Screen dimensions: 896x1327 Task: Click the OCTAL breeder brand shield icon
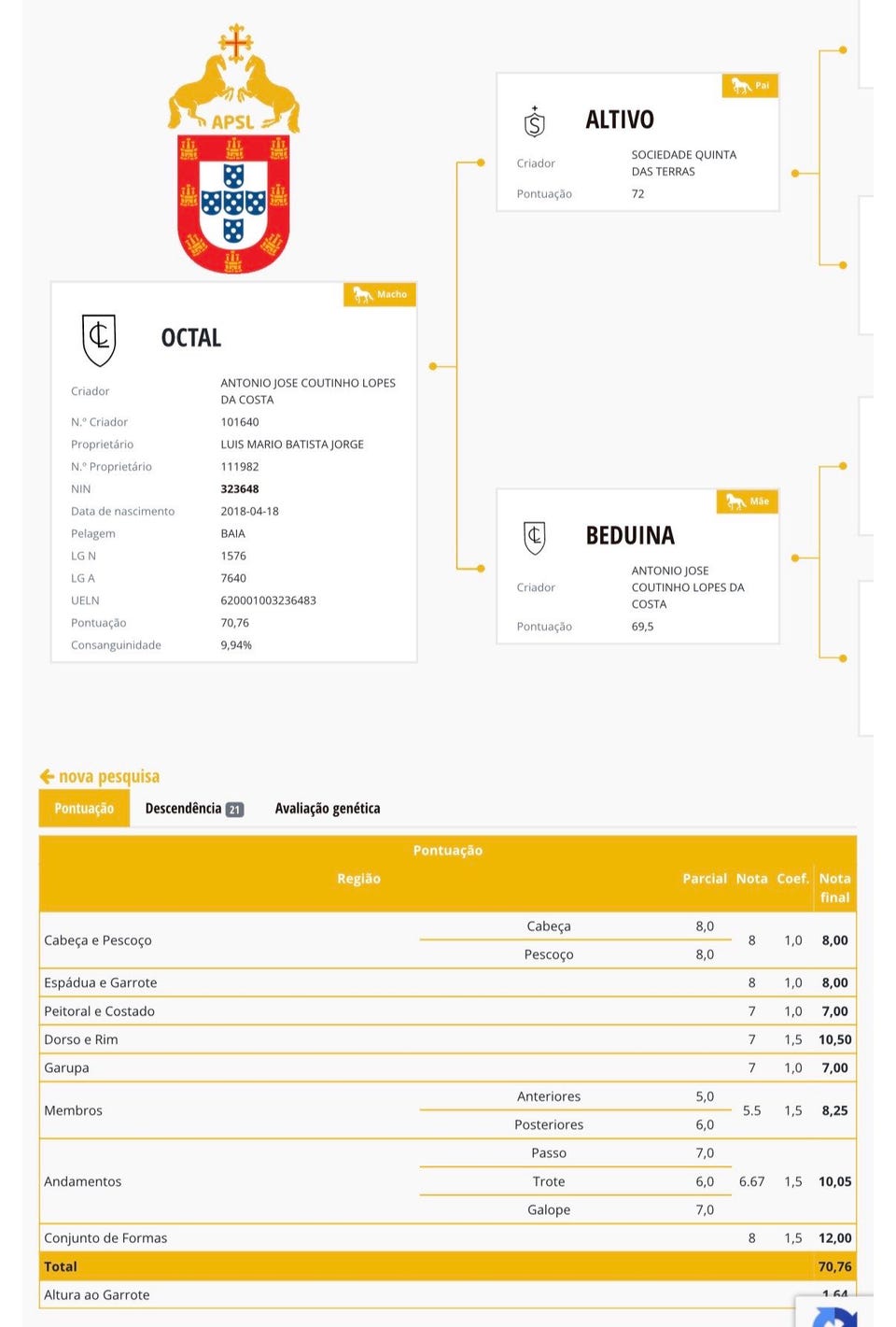99,340
